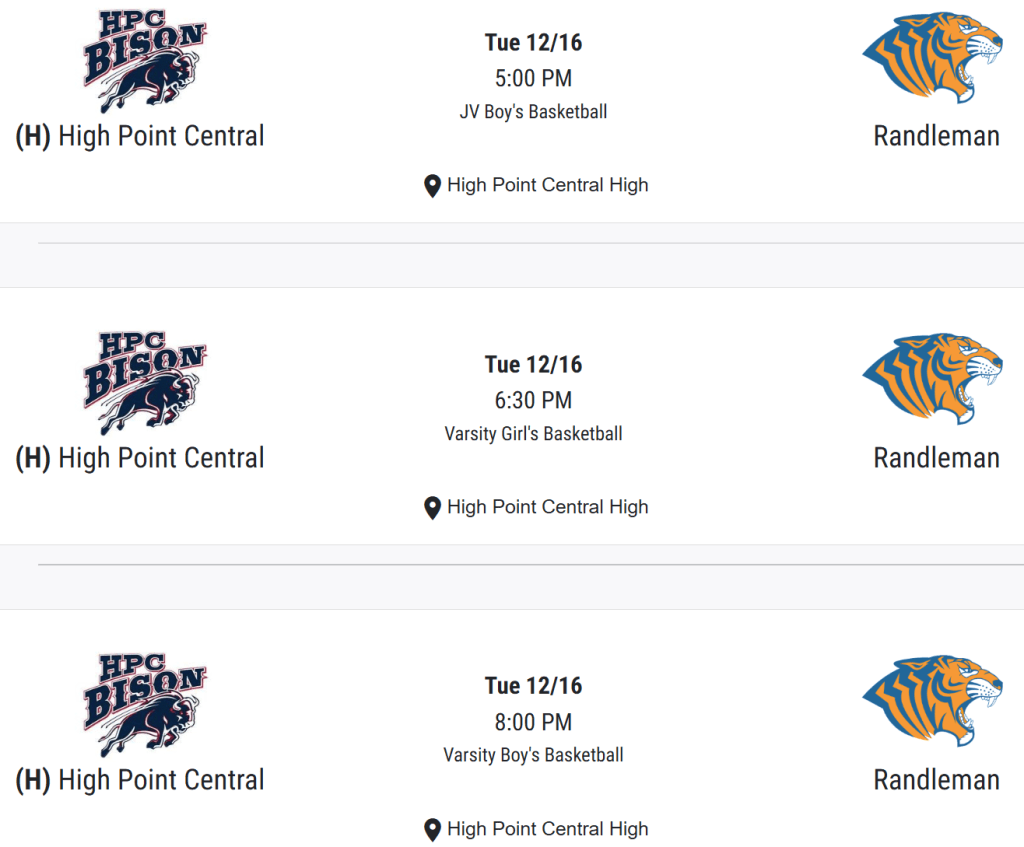Screen dimensions: 1024x847
Task: Click Randleman tiger logo in 6:30 PM game
Action: 932,379
